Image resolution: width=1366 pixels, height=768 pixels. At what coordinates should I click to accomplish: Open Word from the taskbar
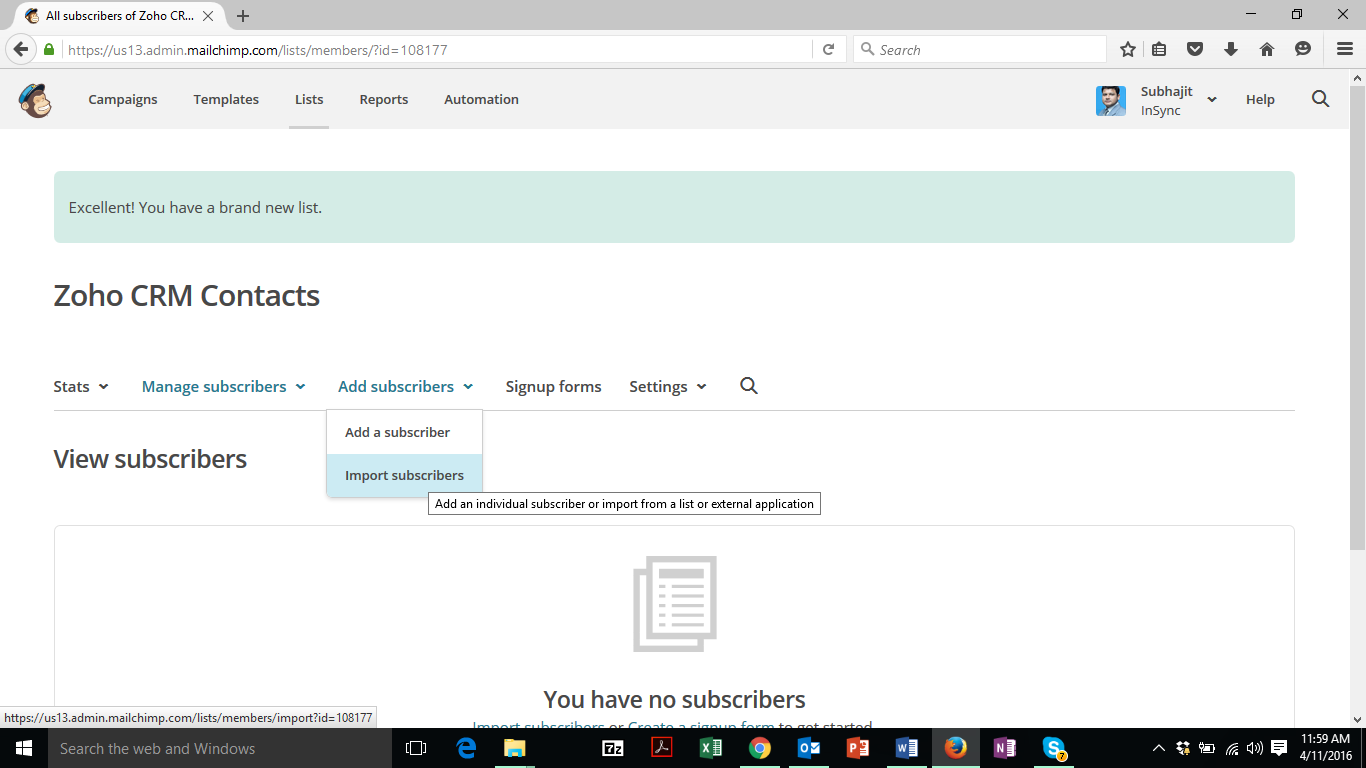point(907,748)
